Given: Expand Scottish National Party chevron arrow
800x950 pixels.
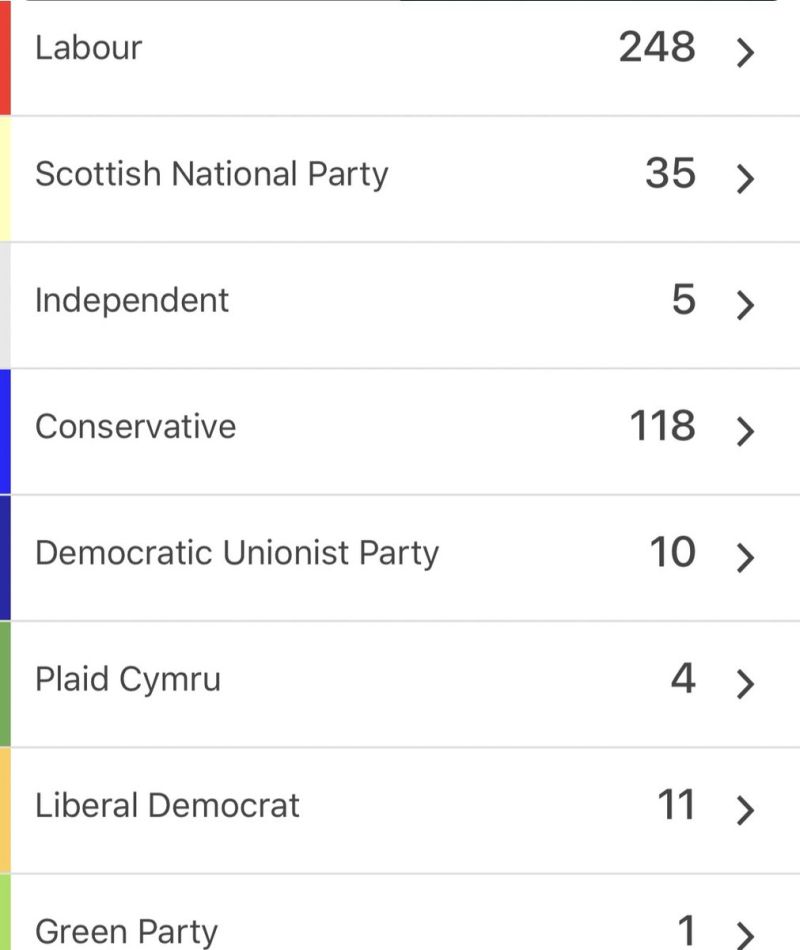Looking at the screenshot, I should pyautogui.click(x=745, y=179).
